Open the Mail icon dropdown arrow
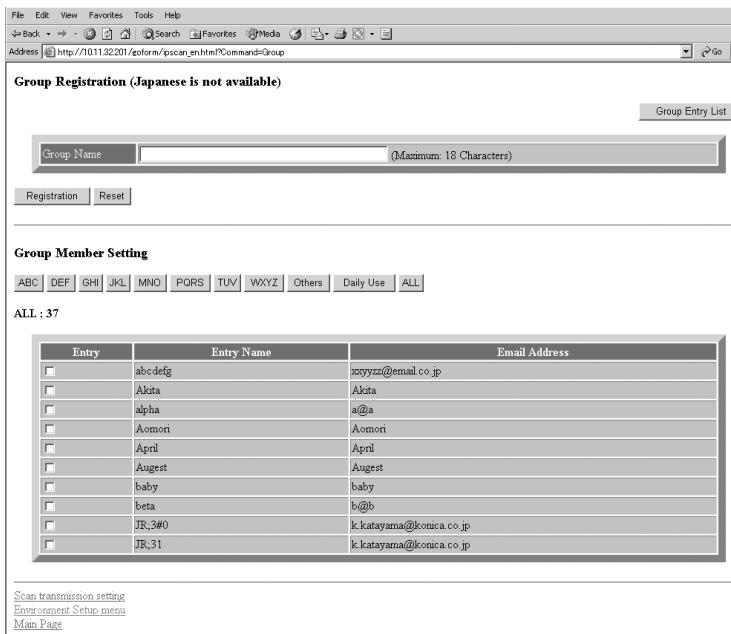 click(x=326, y=34)
